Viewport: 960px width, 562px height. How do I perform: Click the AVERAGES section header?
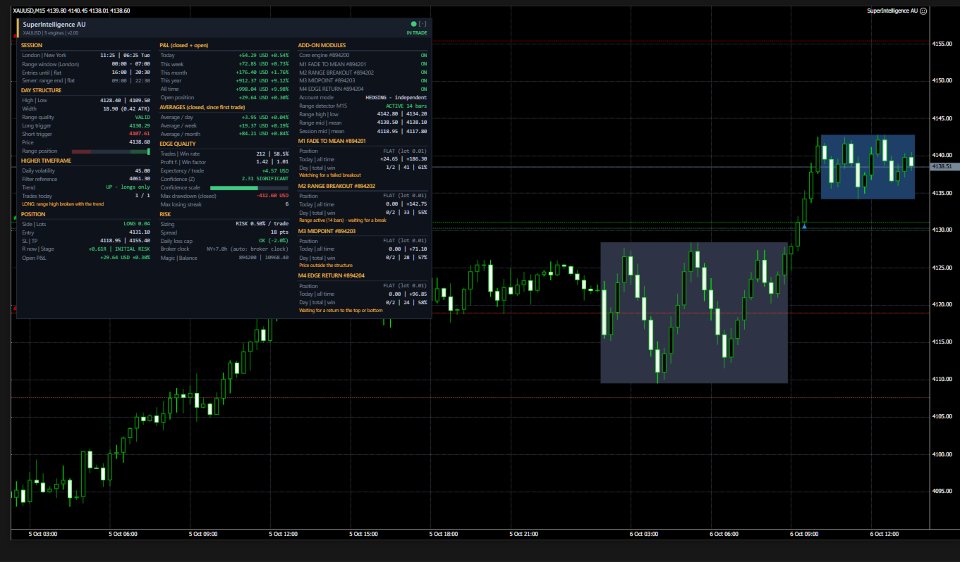coord(202,107)
